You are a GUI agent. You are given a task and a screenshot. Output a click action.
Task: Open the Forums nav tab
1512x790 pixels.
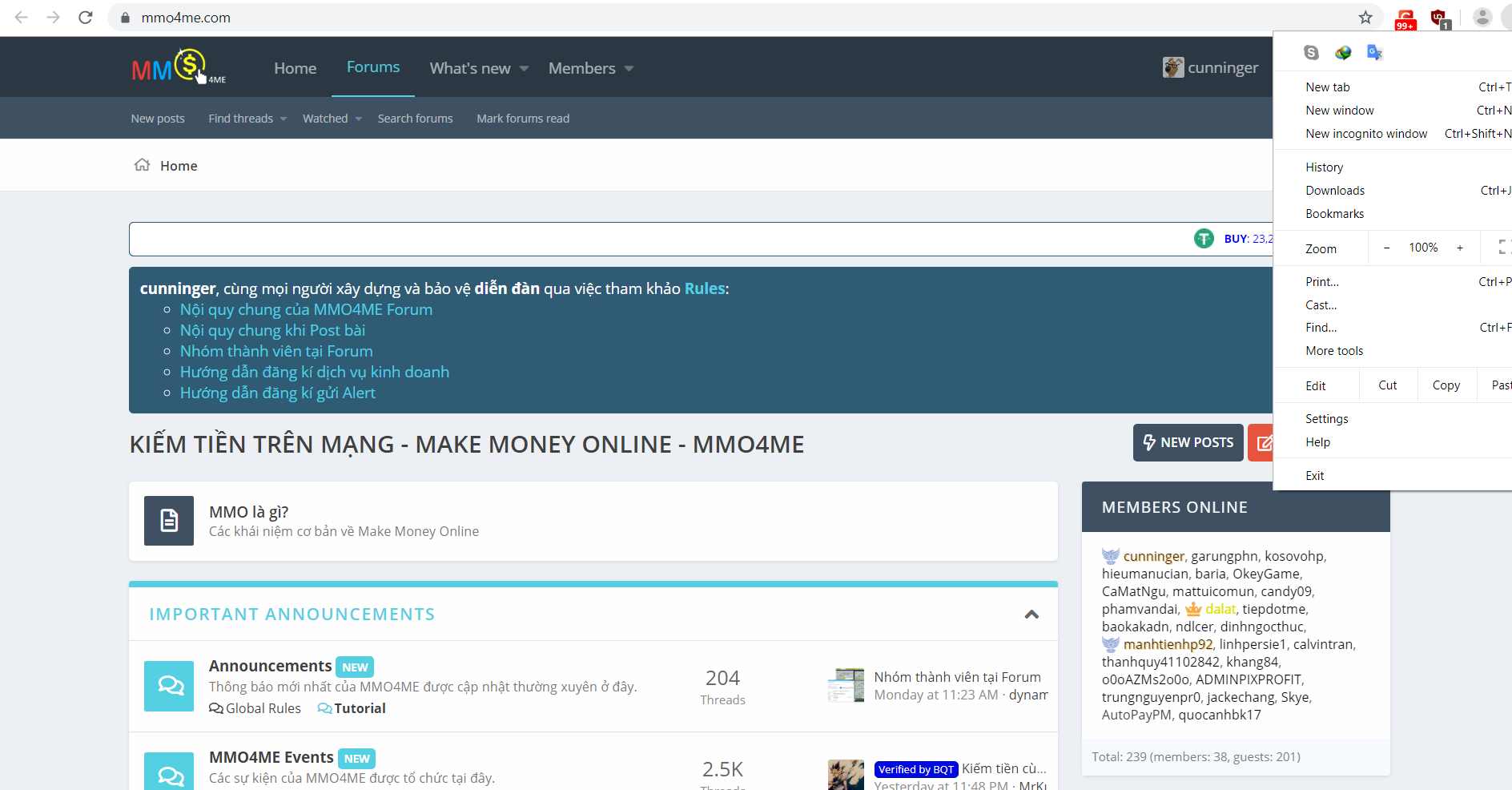(x=373, y=67)
